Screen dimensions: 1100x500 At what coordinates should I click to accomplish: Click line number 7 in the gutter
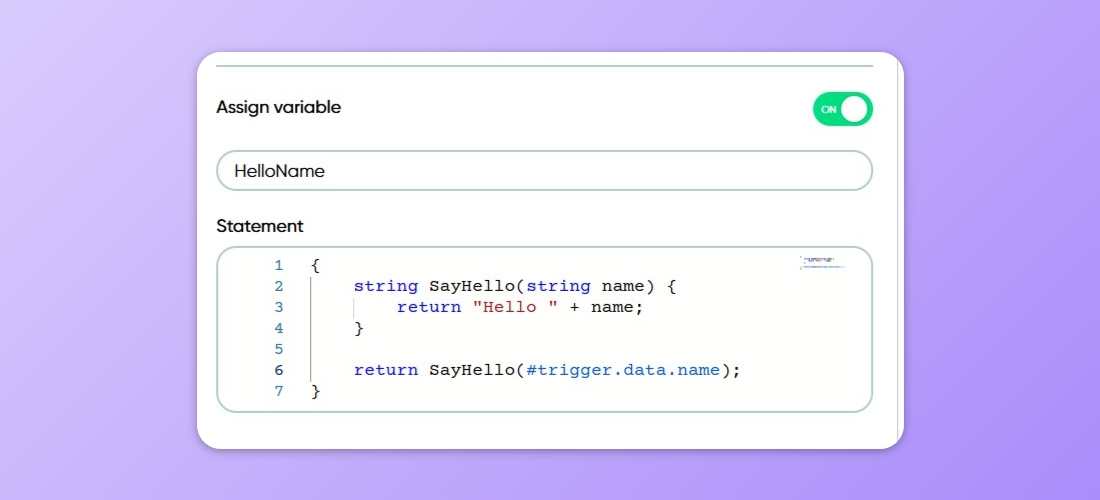tap(278, 392)
